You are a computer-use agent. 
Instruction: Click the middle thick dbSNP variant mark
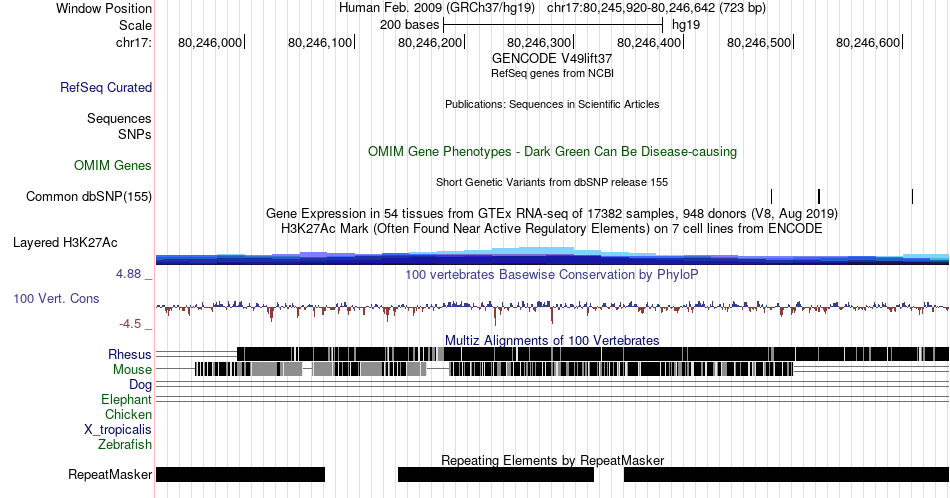(x=819, y=196)
